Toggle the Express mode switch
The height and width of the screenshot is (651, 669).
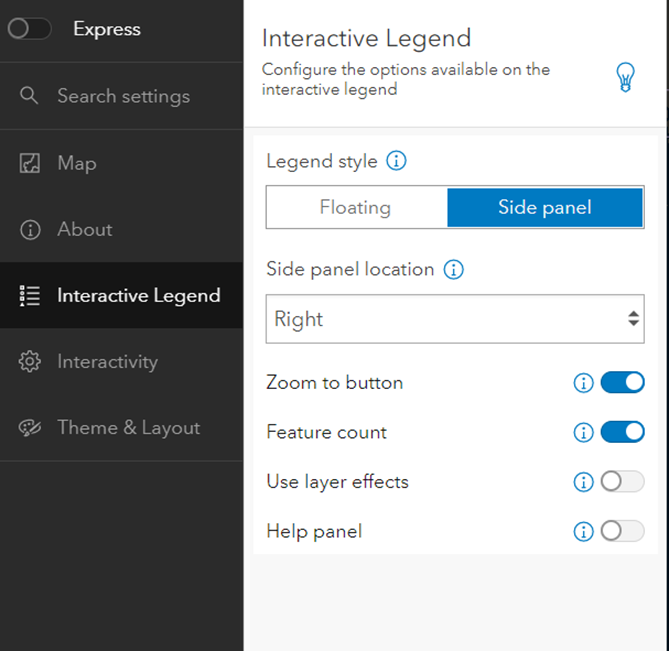point(29,29)
